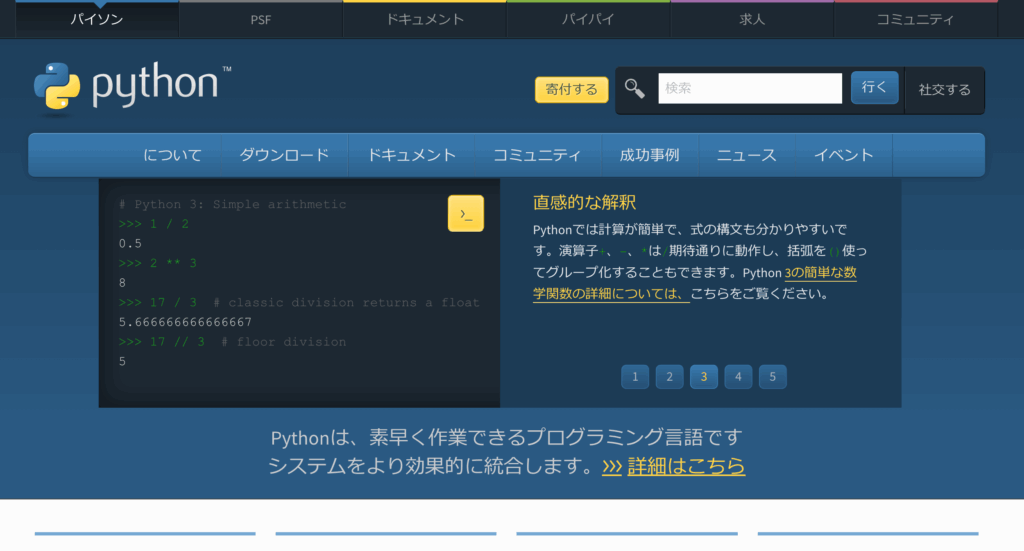Open the ニュース navigation menu
Screen dimensions: 1024x551
[x=746, y=155]
